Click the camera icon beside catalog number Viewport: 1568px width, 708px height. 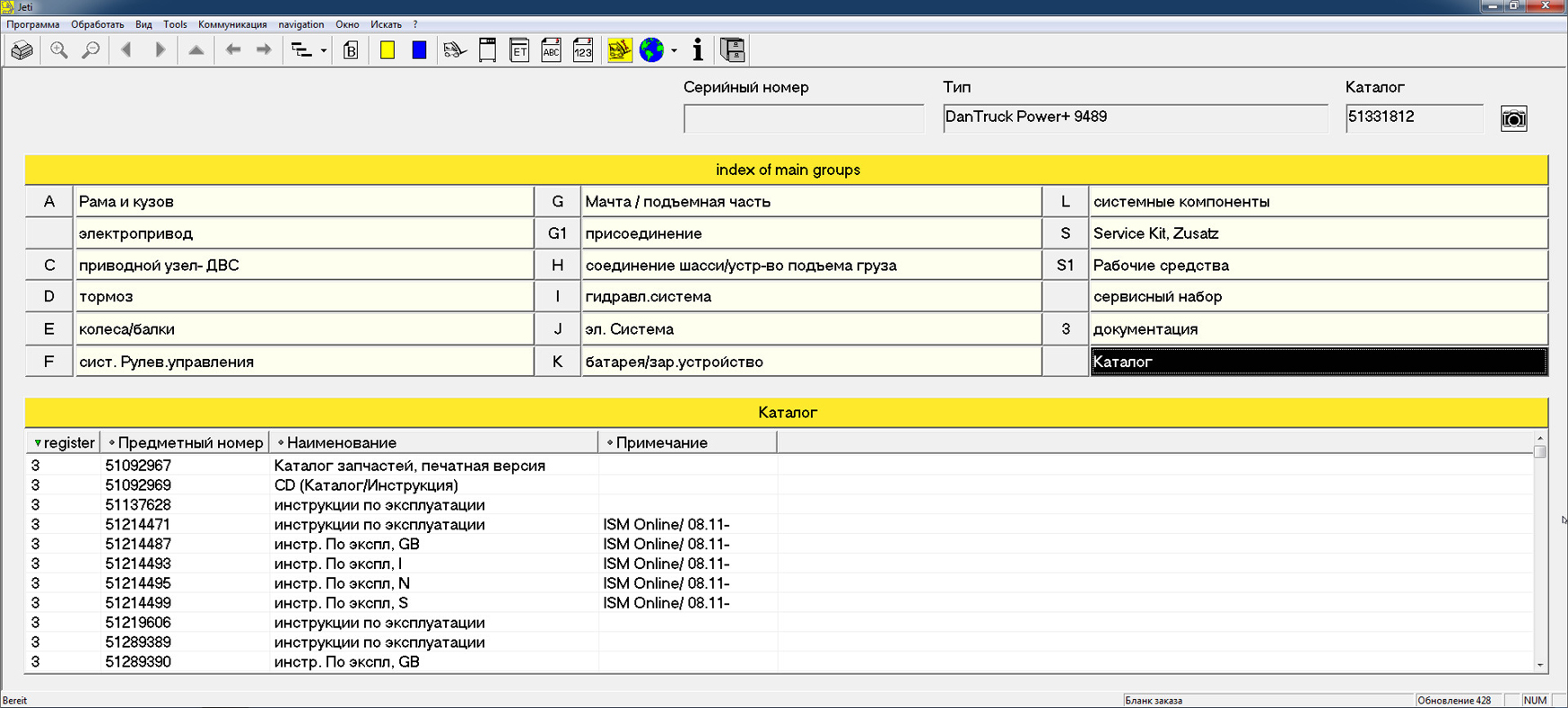[x=1513, y=118]
